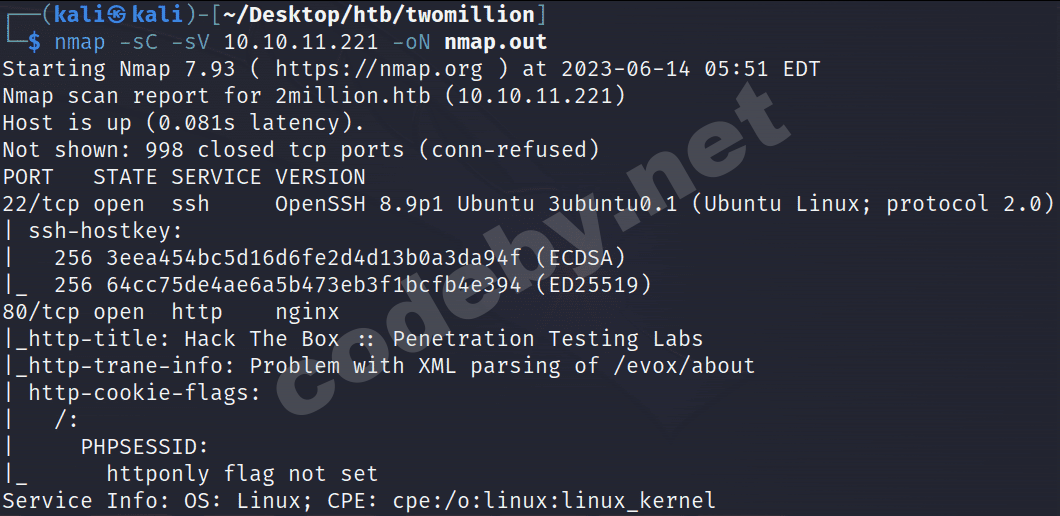Viewport: 1060px width, 516px height.
Task: Open the https://nmap.org link
Action: [379, 69]
